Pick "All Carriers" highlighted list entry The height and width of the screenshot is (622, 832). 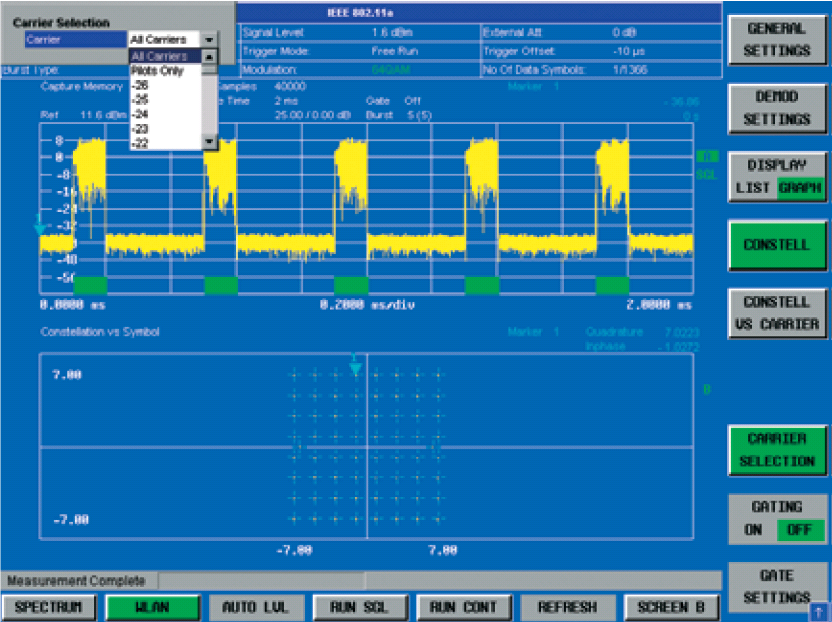pos(159,57)
